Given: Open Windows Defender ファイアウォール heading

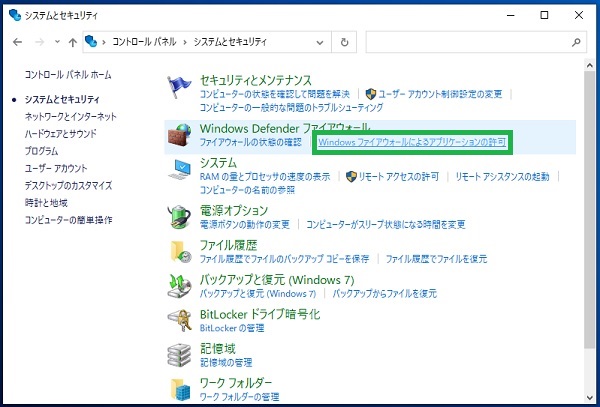Looking at the screenshot, I should [x=285, y=128].
